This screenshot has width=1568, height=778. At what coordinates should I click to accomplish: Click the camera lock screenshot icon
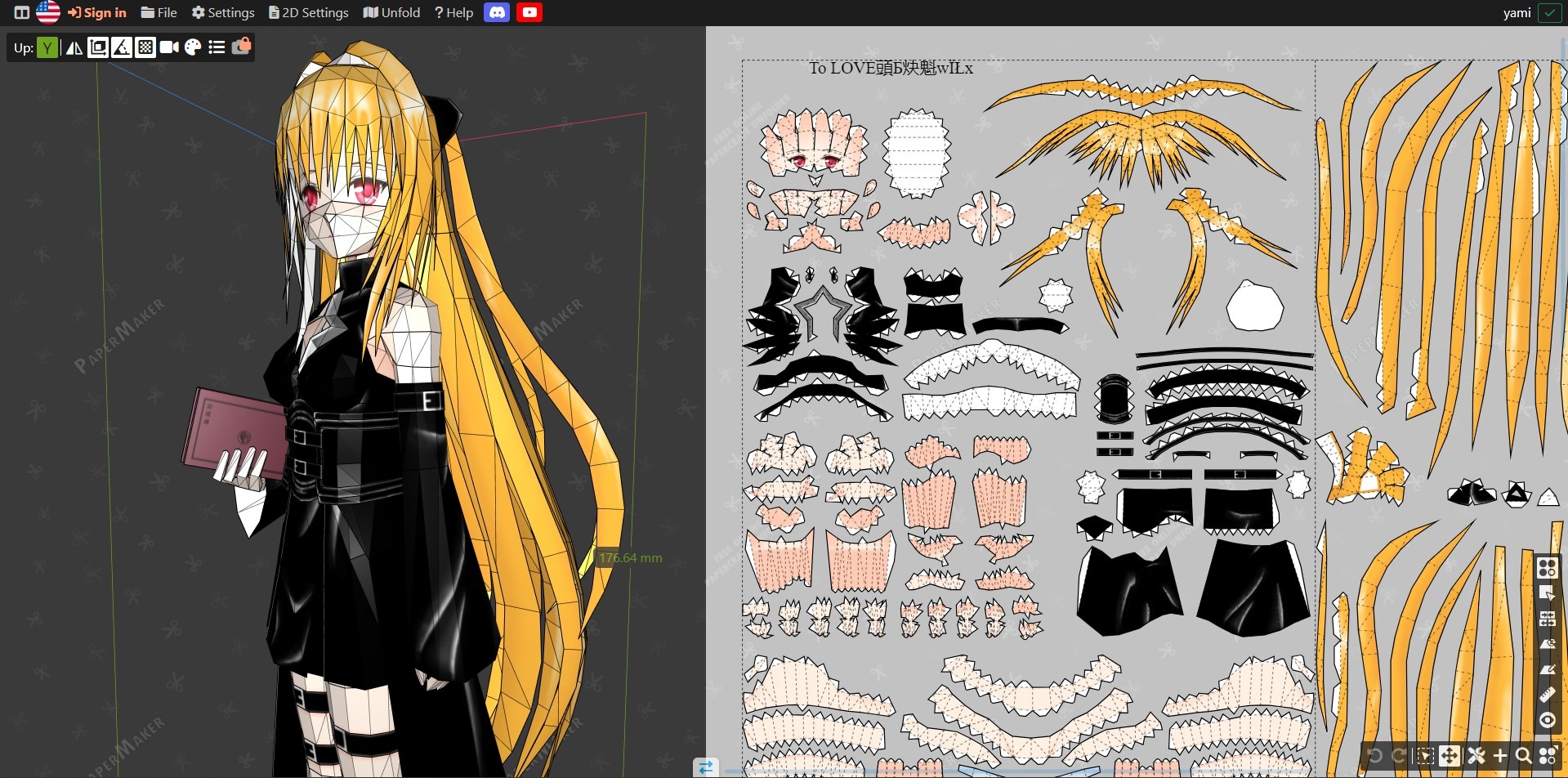coord(241,47)
